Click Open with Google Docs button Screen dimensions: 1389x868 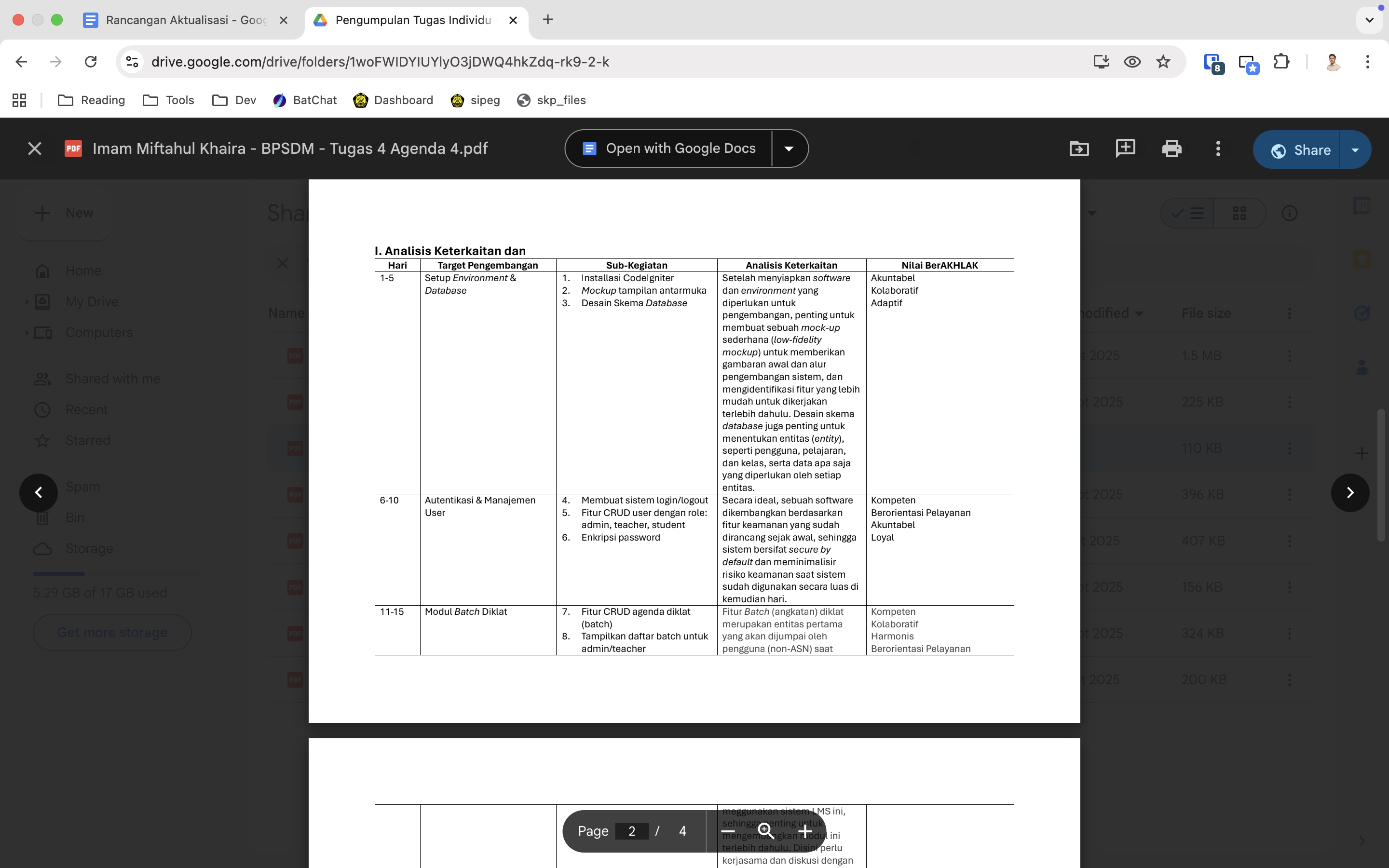669,149
